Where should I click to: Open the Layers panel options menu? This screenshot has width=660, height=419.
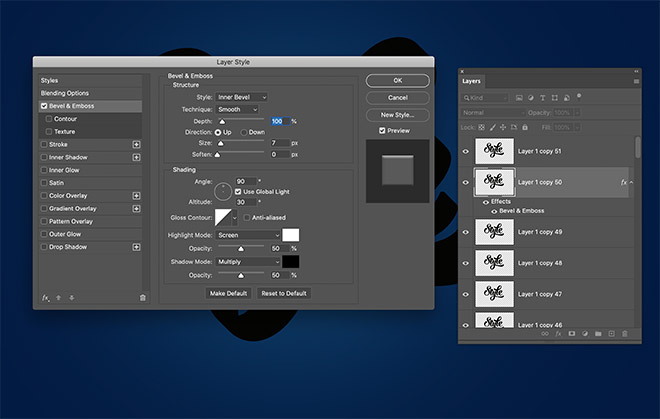click(x=636, y=81)
